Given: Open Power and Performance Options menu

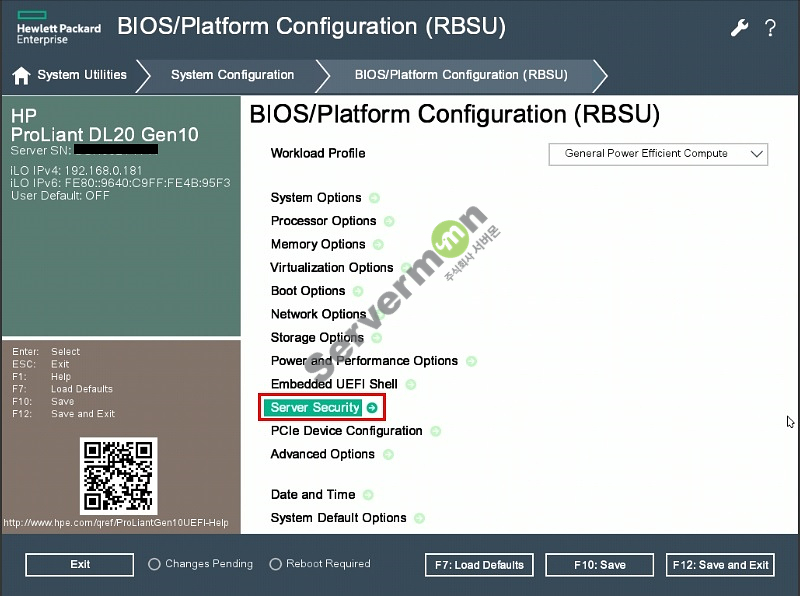Looking at the screenshot, I should coord(364,361).
